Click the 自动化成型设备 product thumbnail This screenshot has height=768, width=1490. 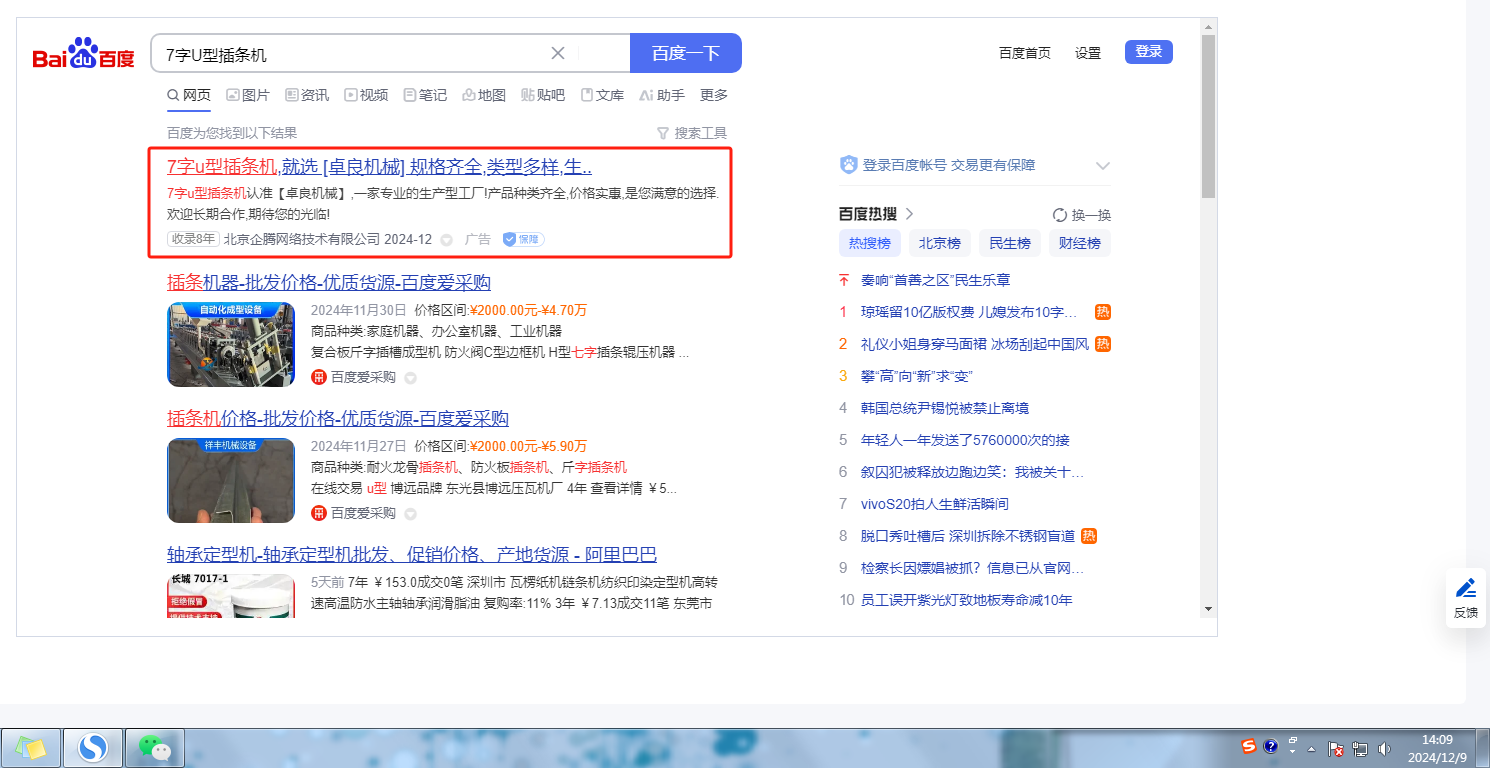(x=231, y=345)
